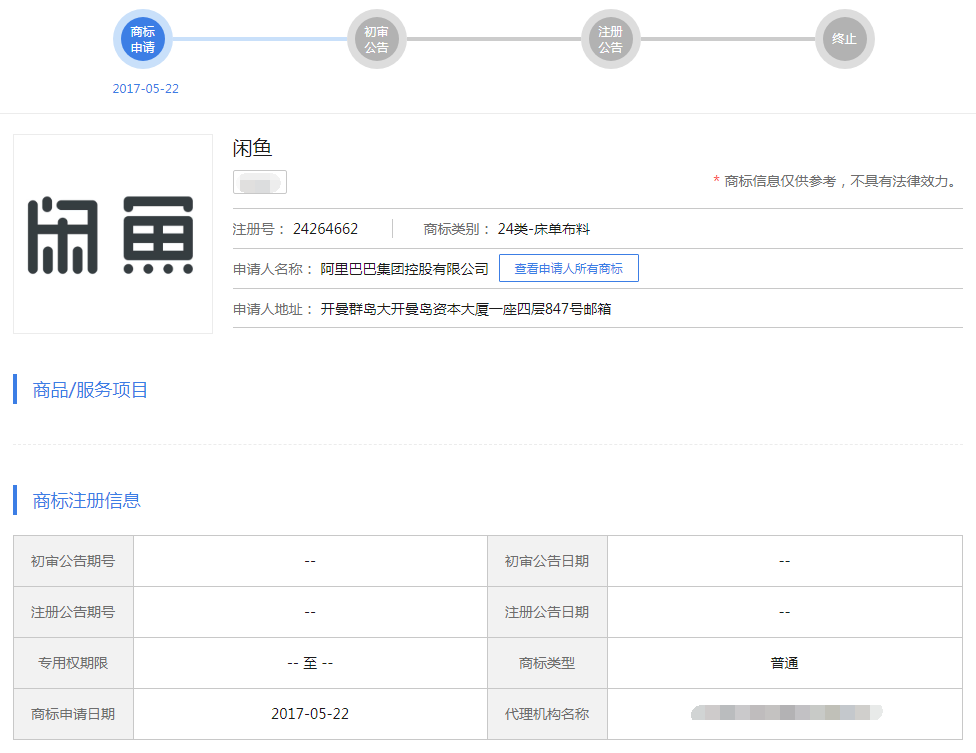Click the 注册公告期号 table header cell
This screenshot has width=976, height=753.
pos(73,612)
